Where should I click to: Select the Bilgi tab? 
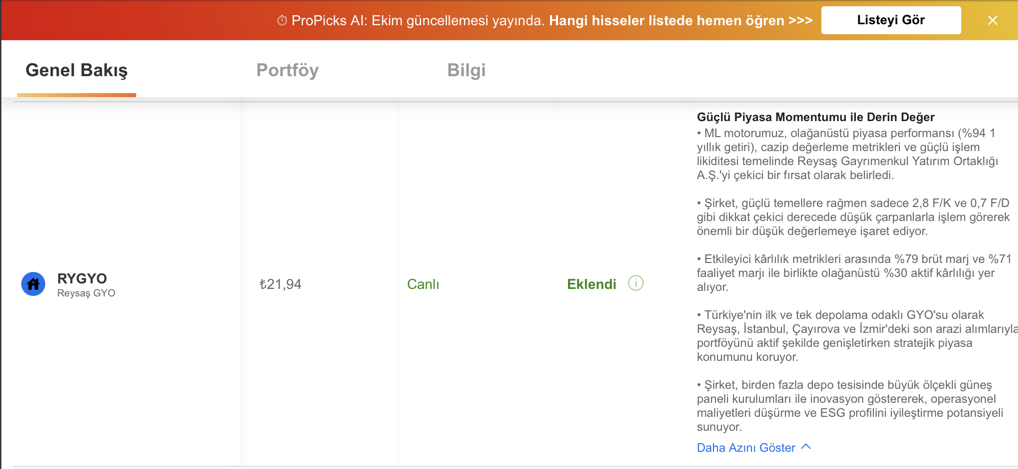tap(466, 70)
